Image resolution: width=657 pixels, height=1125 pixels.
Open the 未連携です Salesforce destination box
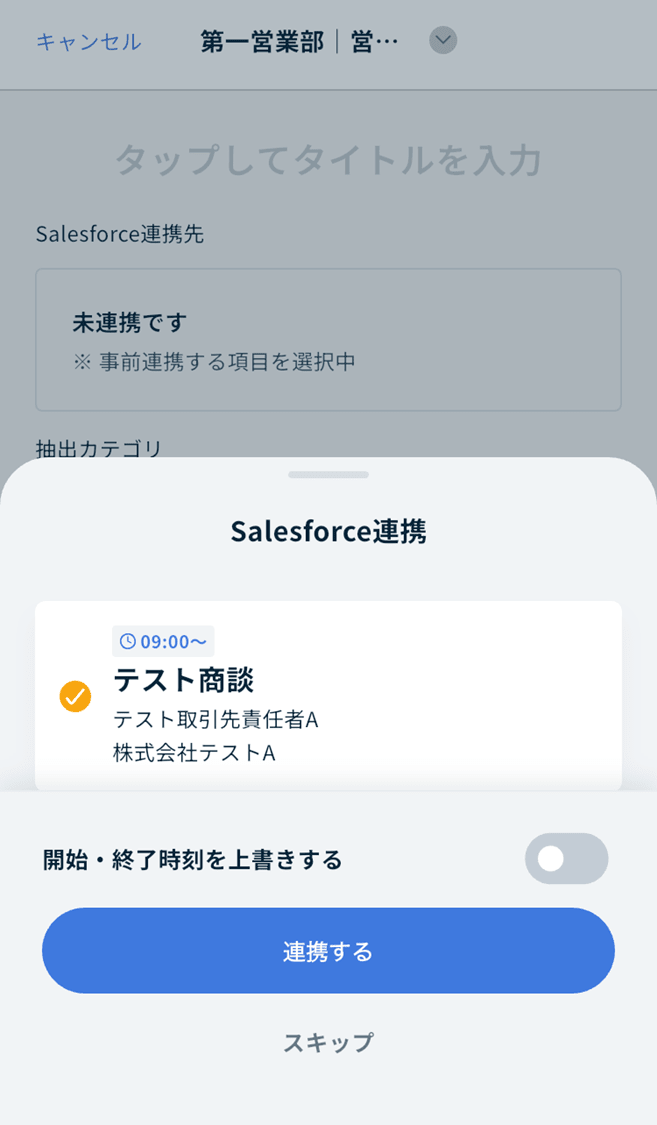328,339
